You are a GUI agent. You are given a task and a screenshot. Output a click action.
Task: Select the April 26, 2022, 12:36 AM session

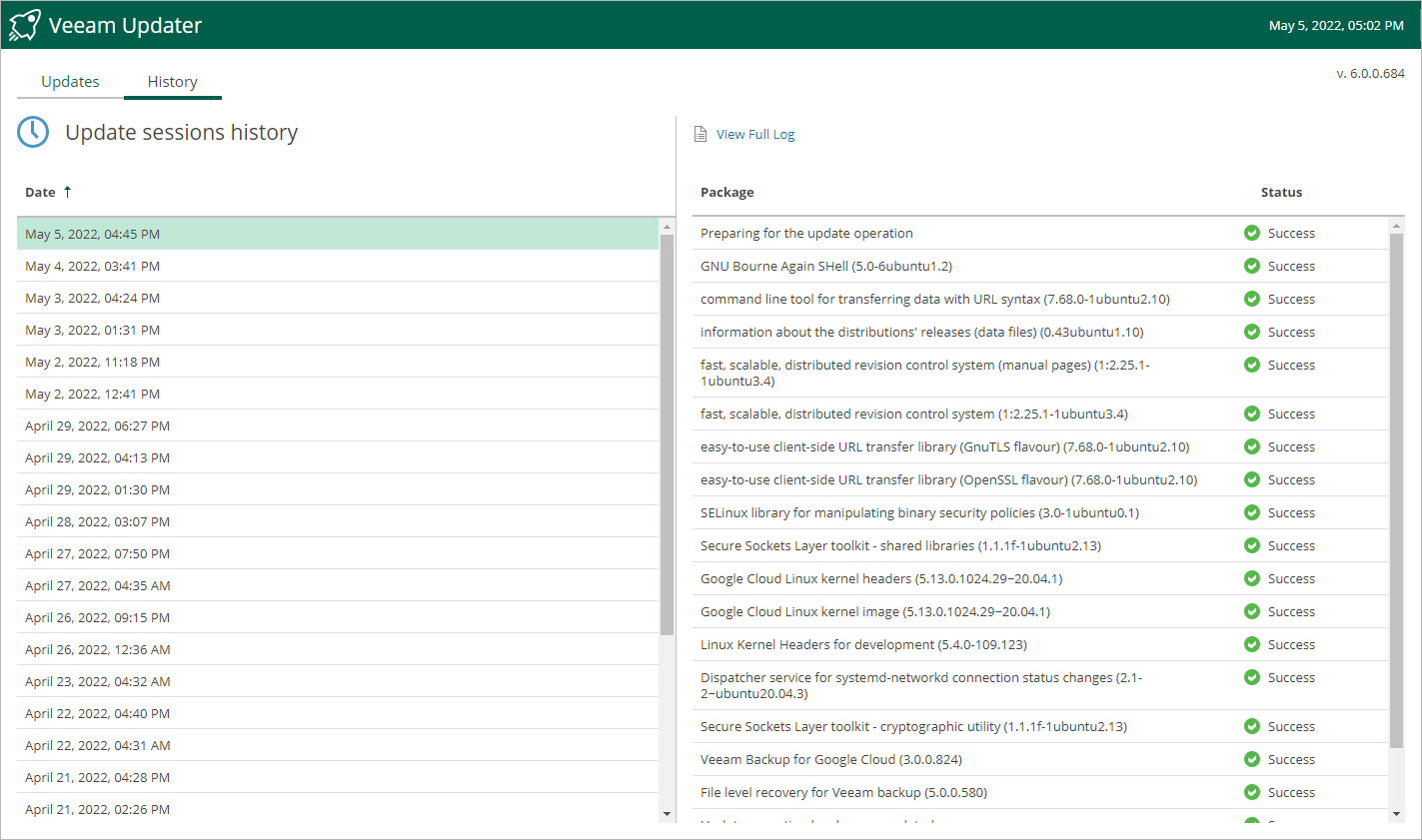click(338, 649)
